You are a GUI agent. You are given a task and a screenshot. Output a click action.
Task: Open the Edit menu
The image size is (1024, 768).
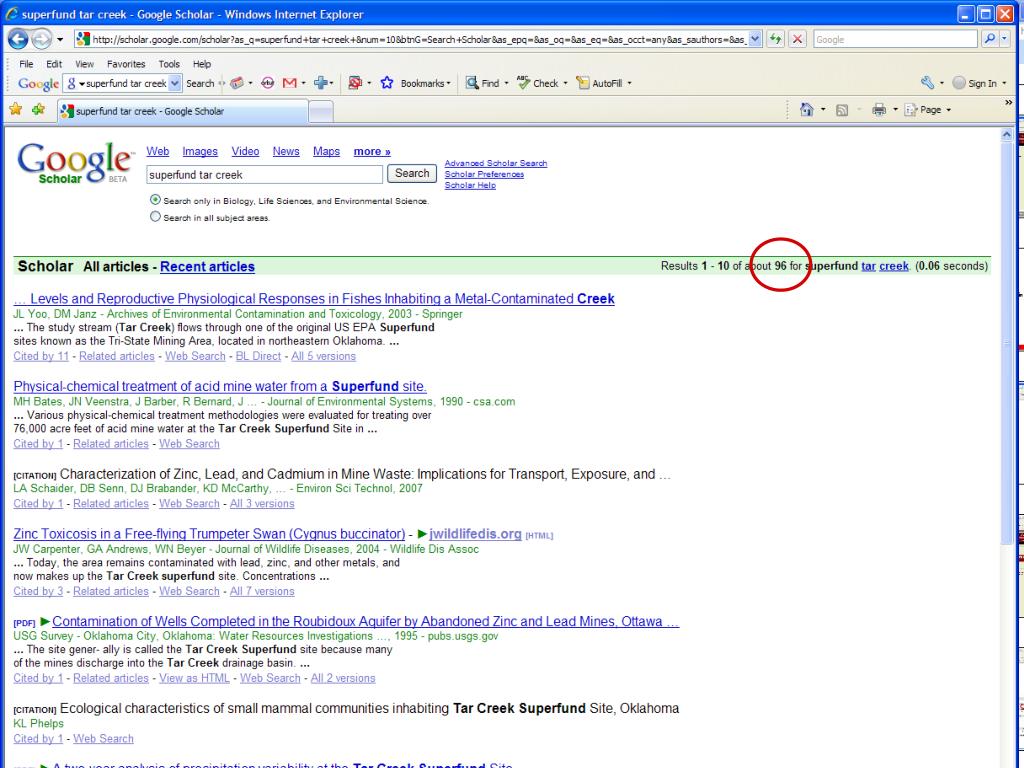54,64
